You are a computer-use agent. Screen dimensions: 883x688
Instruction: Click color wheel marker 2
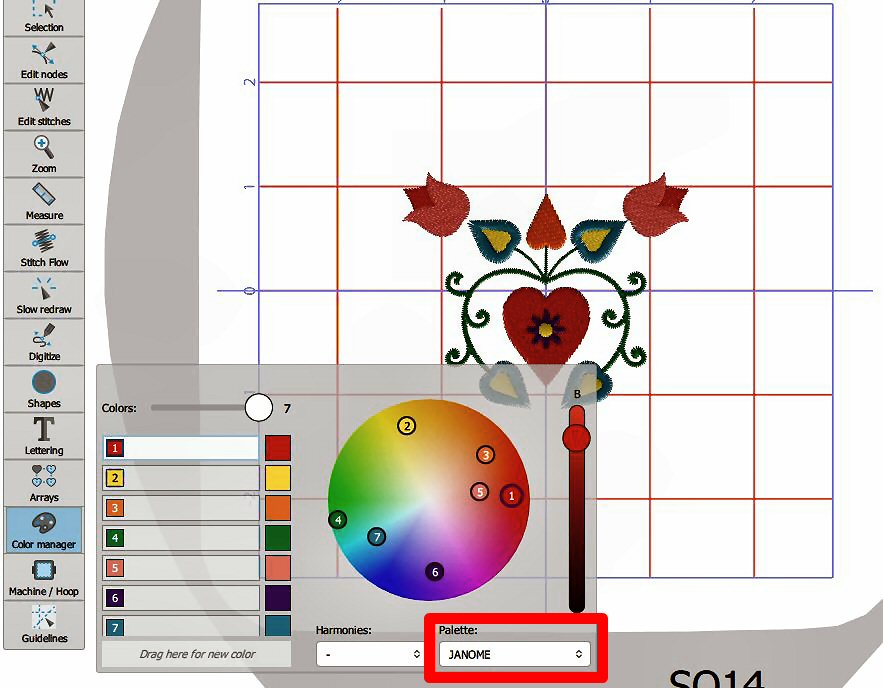point(407,426)
